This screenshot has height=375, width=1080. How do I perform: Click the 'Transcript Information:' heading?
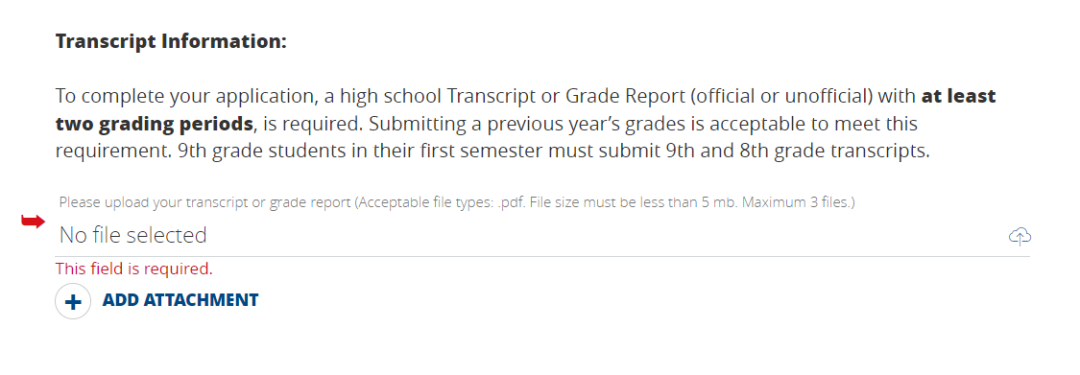pyautogui.click(x=171, y=42)
